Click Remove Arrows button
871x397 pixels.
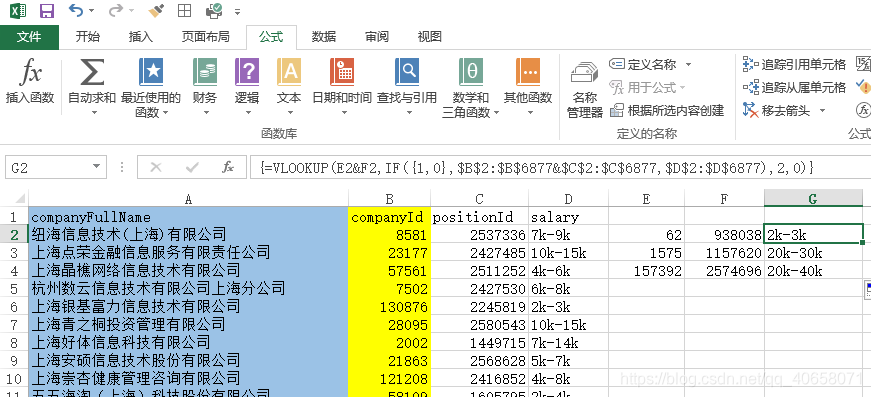click(x=777, y=110)
